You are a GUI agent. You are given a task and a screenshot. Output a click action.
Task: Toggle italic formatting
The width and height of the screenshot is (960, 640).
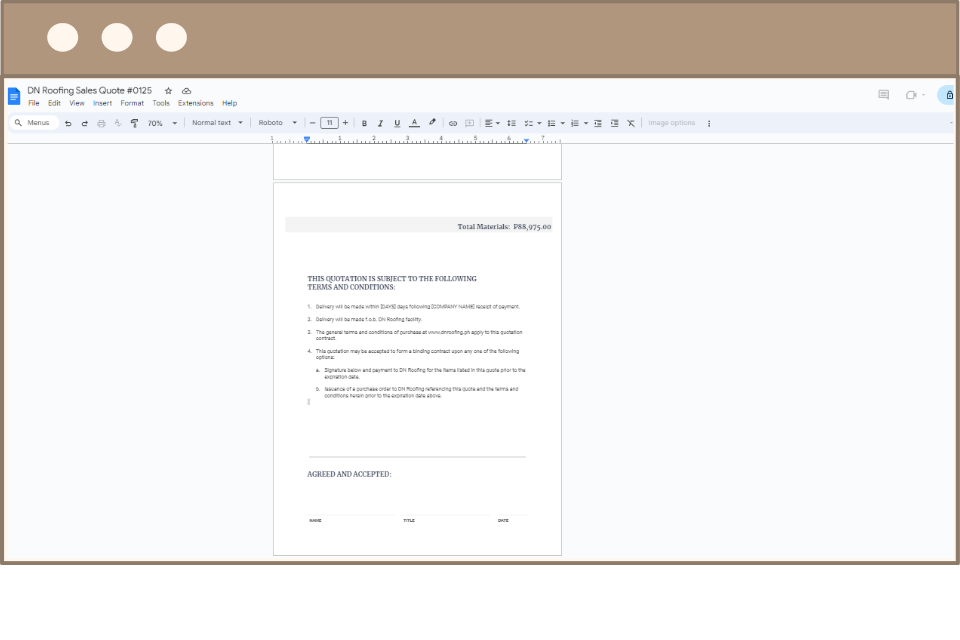380,123
